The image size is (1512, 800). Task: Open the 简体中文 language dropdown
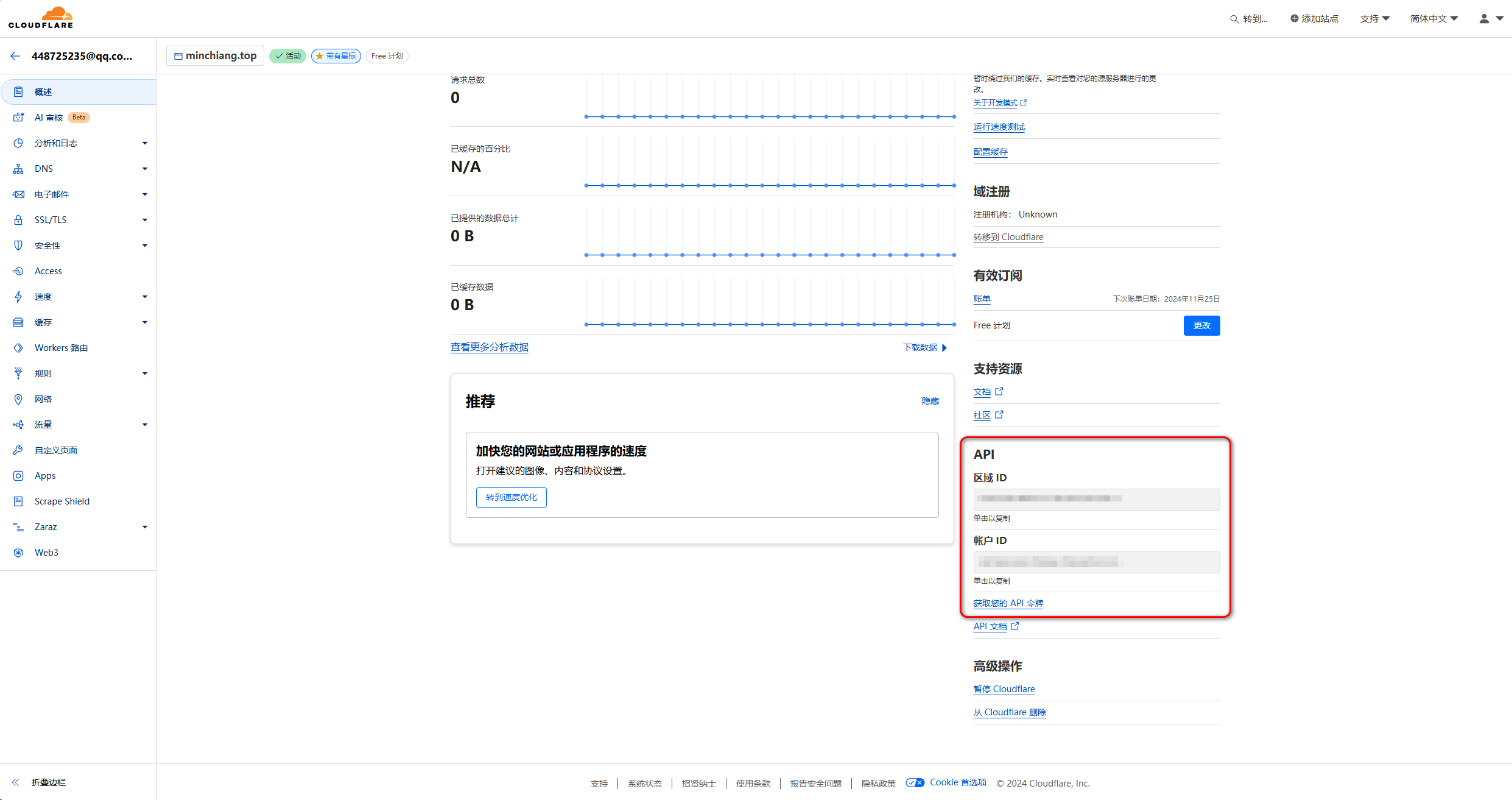coord(1433,19)
